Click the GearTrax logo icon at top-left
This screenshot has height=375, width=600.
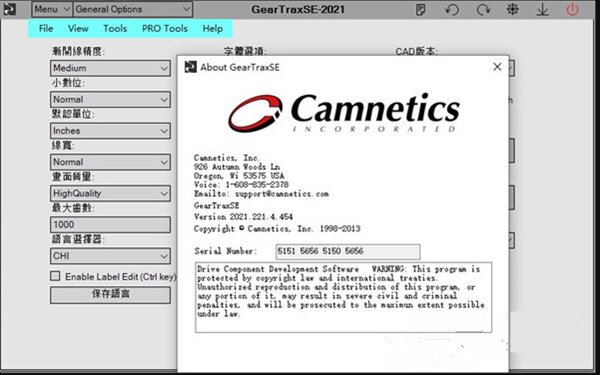pos(10,9)
